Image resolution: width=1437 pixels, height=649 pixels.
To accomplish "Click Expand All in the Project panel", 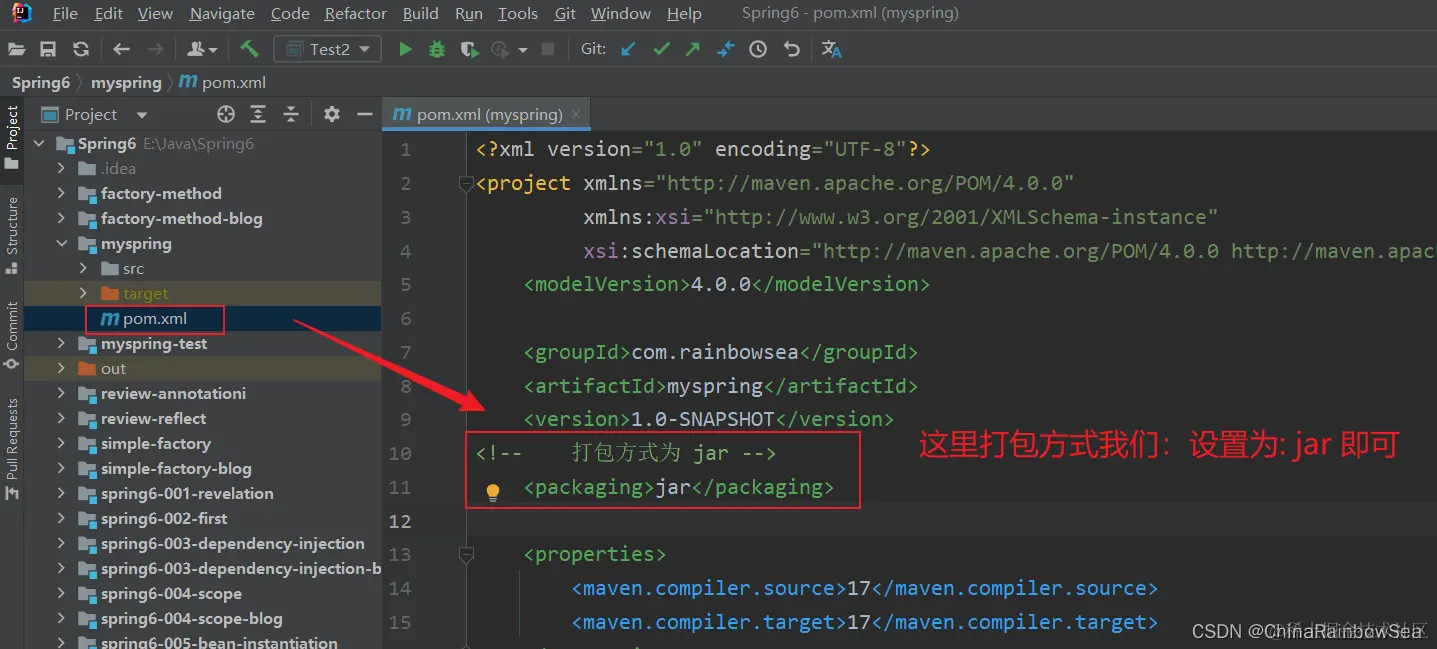I will [x=258, y=114].
